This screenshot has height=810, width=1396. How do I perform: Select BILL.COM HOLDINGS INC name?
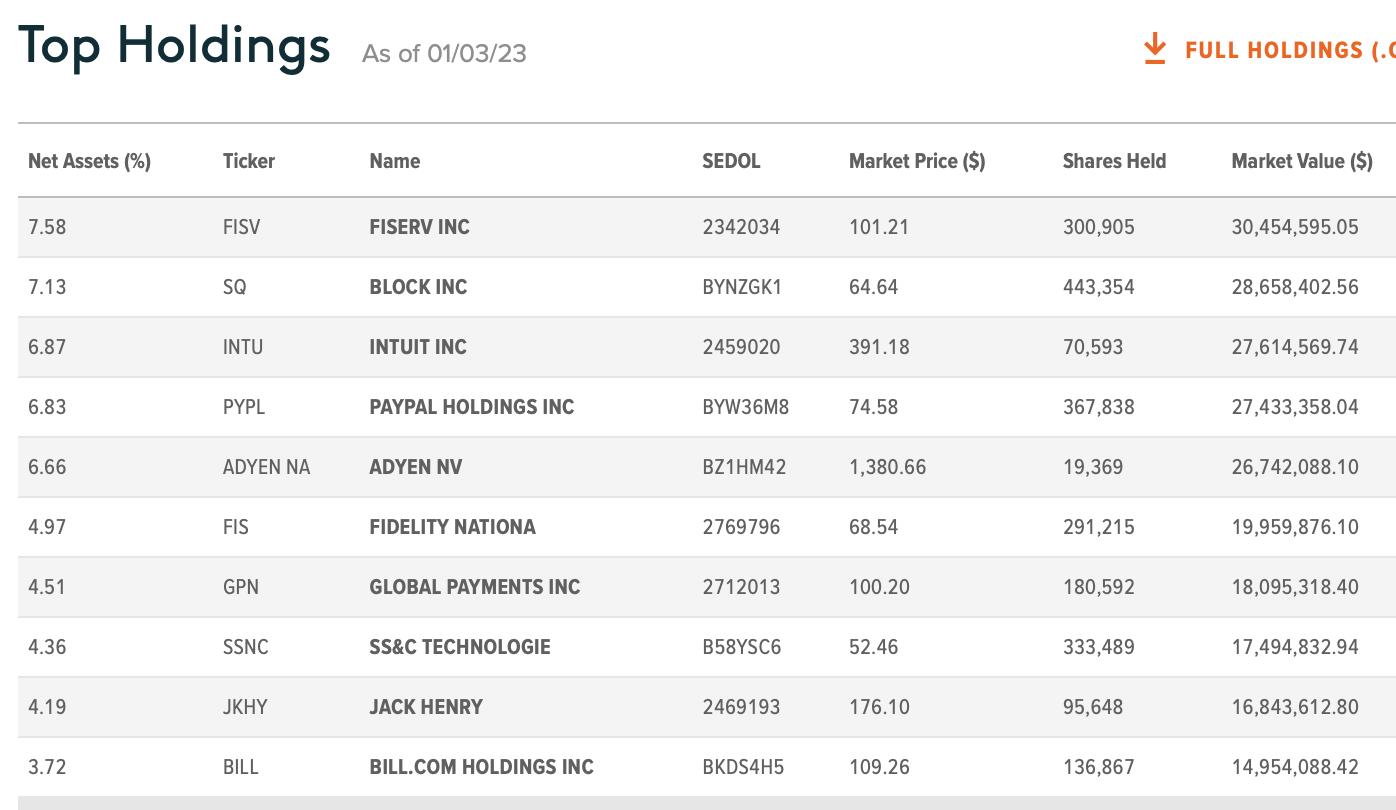click(x=482, y=767)
